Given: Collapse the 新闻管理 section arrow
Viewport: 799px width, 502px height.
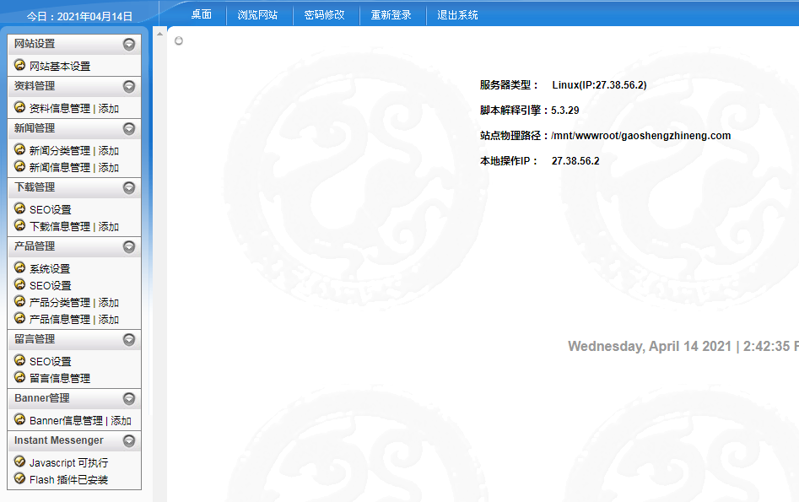Looking at the screenshot, I should click(x=129, y=129).
